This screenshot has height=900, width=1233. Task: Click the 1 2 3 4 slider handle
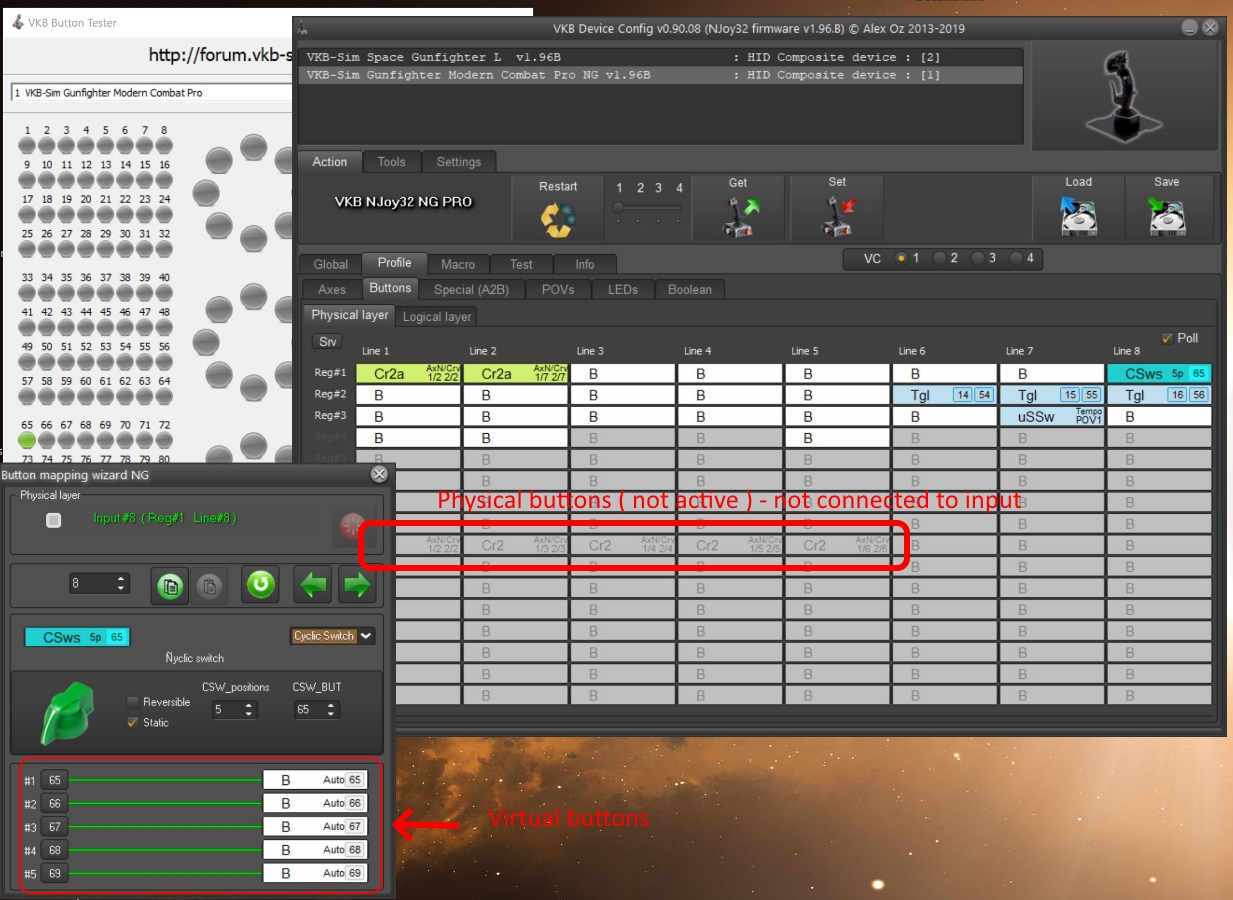[x=620, y=207]
